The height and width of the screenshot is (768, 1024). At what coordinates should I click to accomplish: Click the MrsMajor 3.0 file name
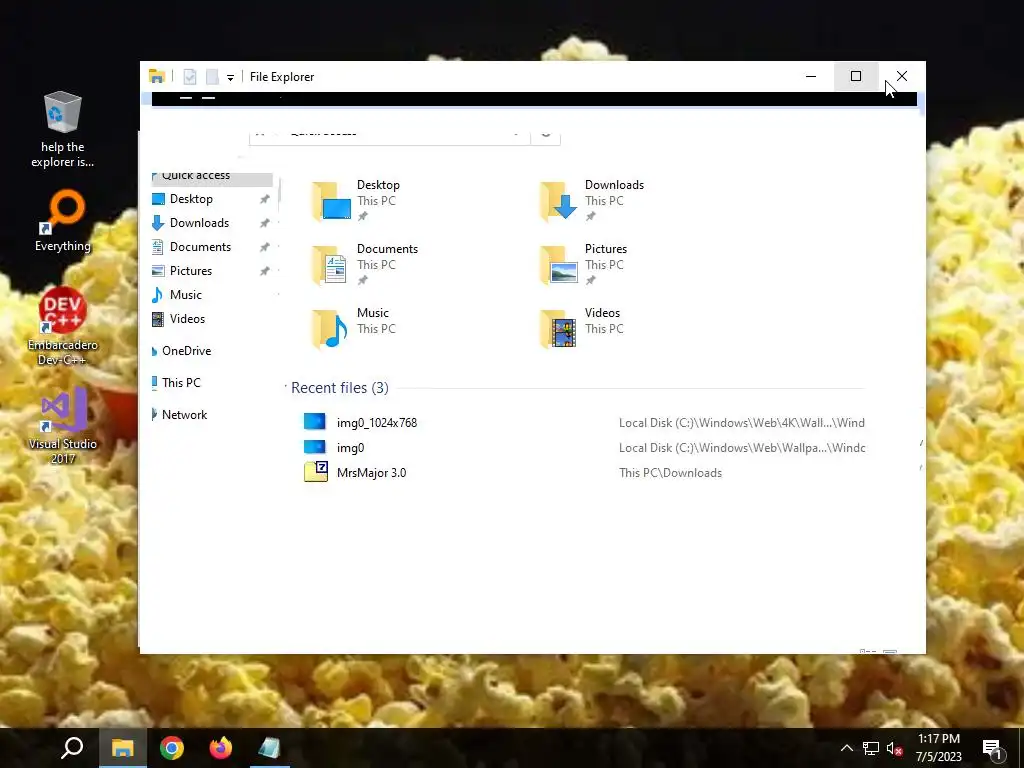[372, 473]
